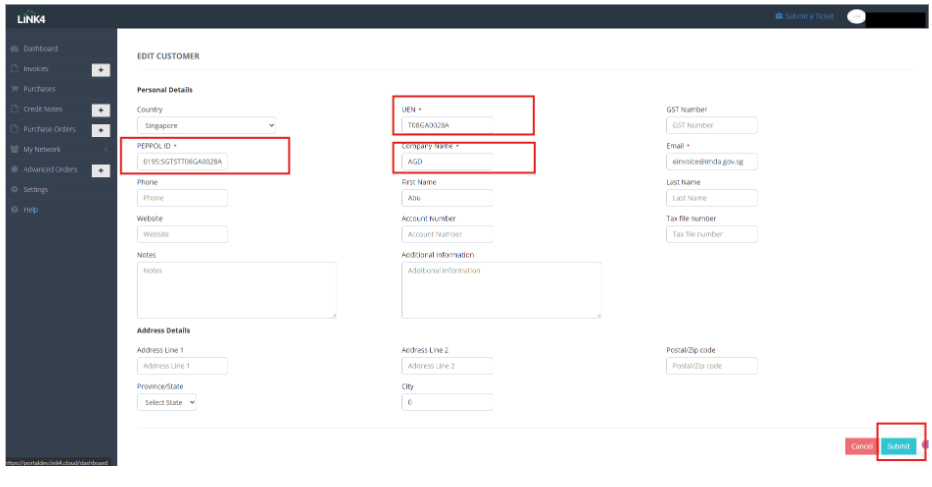This screenshot has height=487, width=932.
Task: Focus the PEPPOL ID text field
Action: pos(182,161)
